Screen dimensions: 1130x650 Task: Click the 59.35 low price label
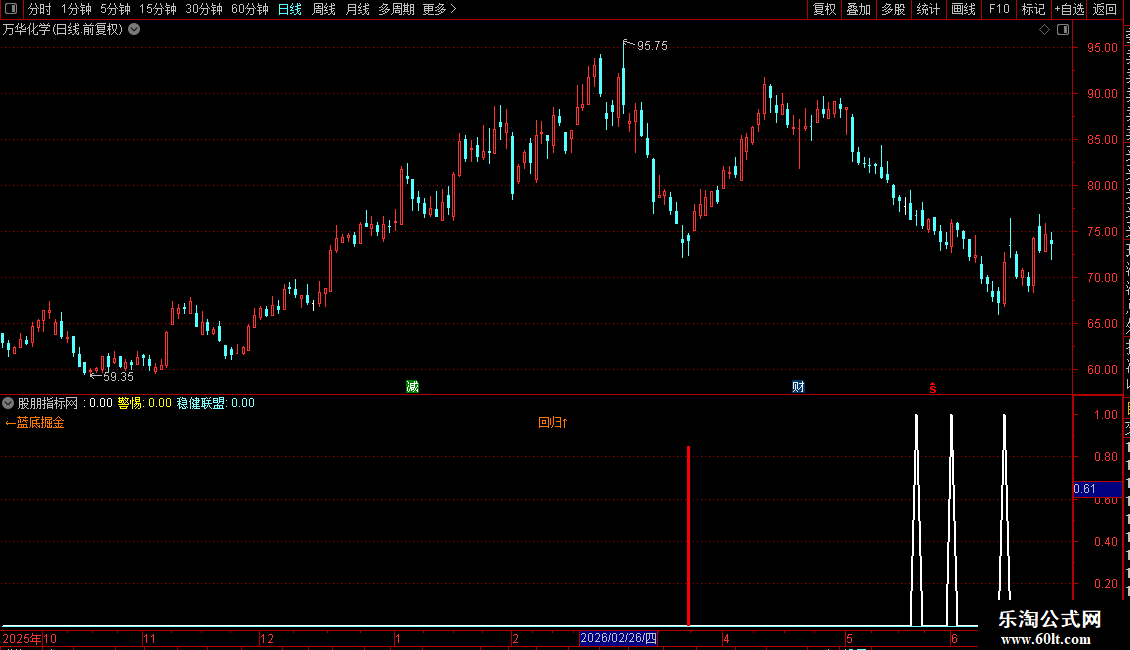[118, 377]
